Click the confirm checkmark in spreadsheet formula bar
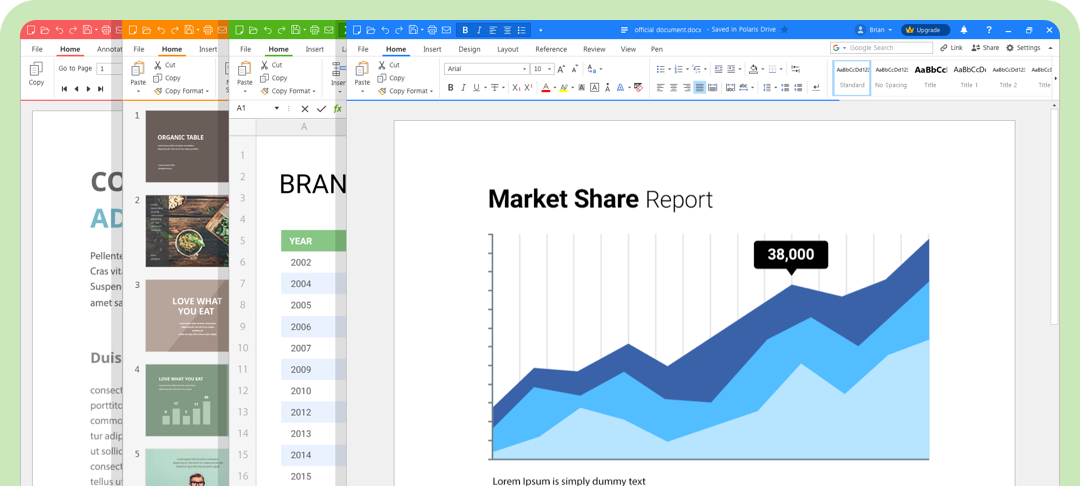The height and width of the screenshot is (486, 1080). [x=321, y=109]
